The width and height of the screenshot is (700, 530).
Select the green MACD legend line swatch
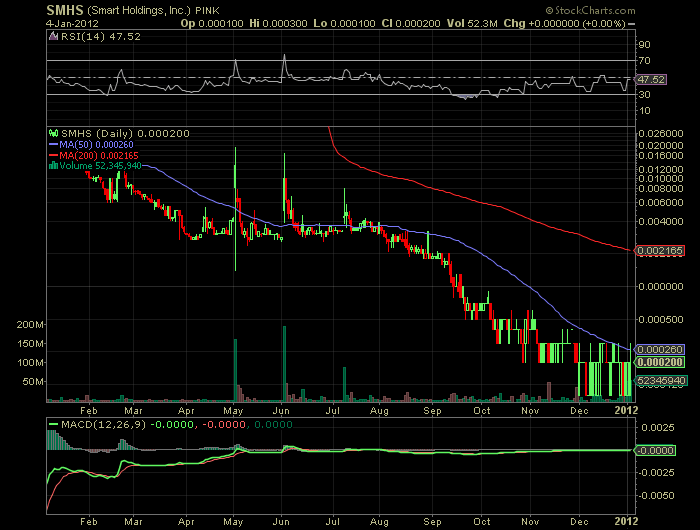54,424
